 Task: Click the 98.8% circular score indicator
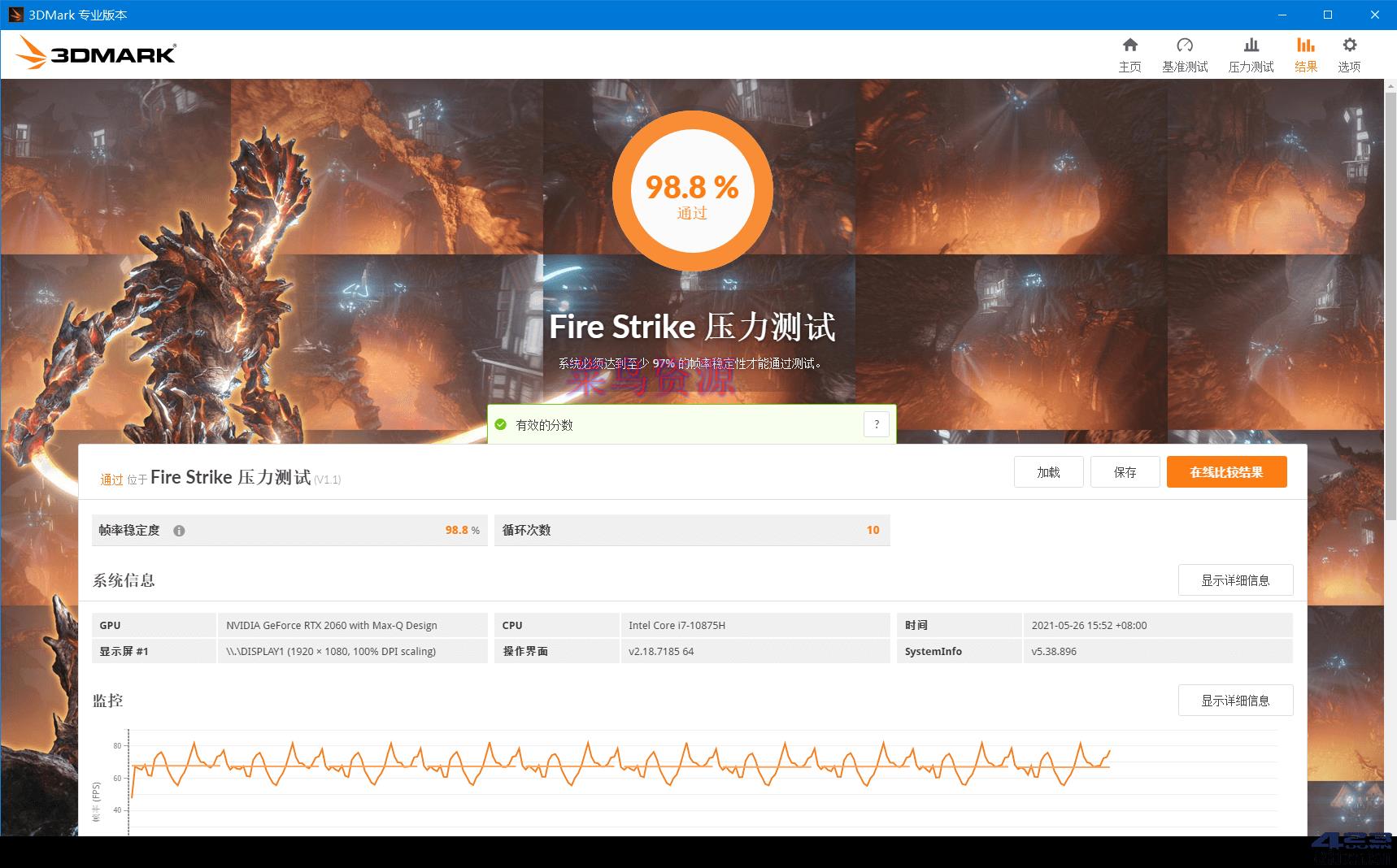click(x=691, y=189)
